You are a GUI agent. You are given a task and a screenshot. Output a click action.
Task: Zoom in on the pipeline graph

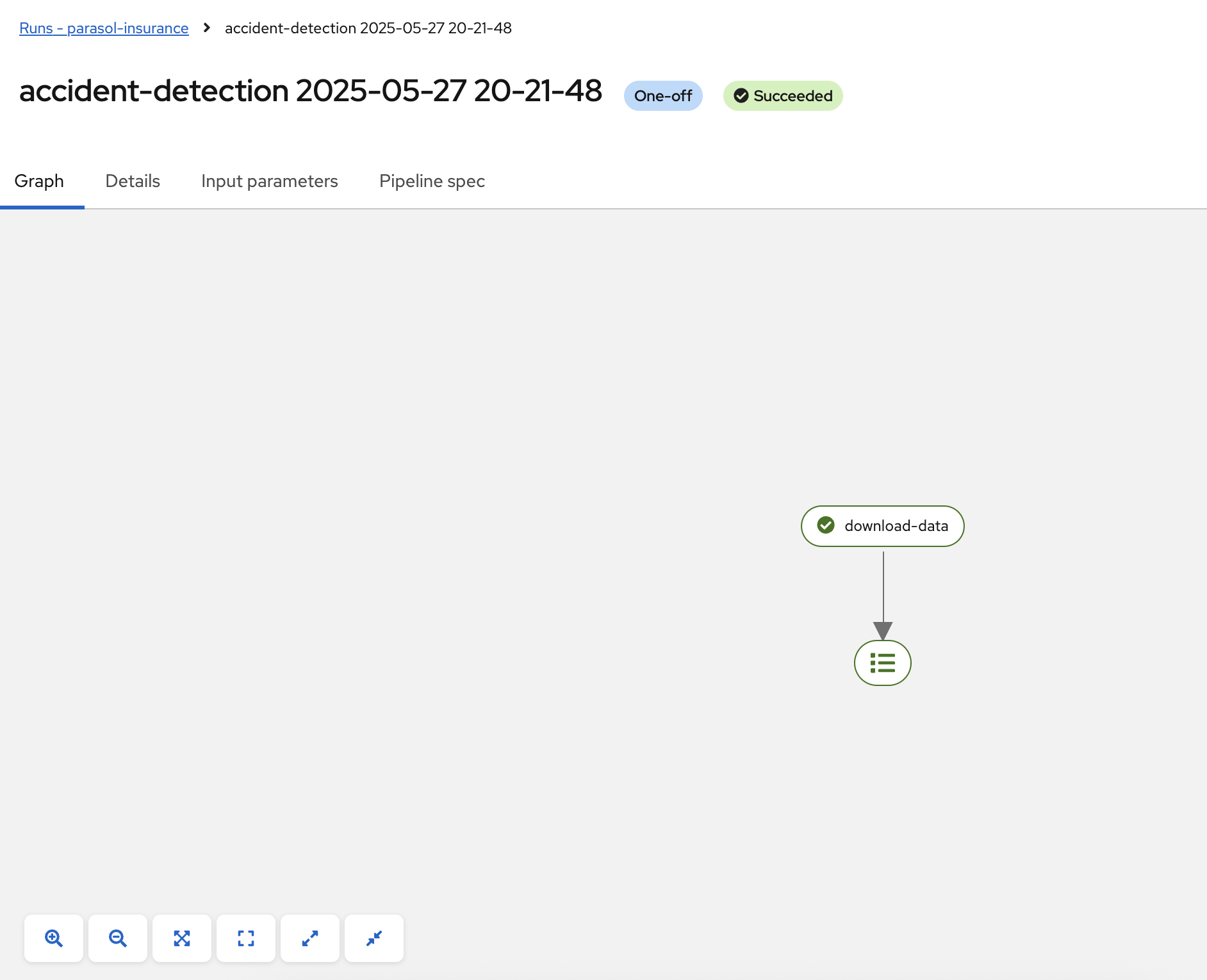tap(54, 938)
